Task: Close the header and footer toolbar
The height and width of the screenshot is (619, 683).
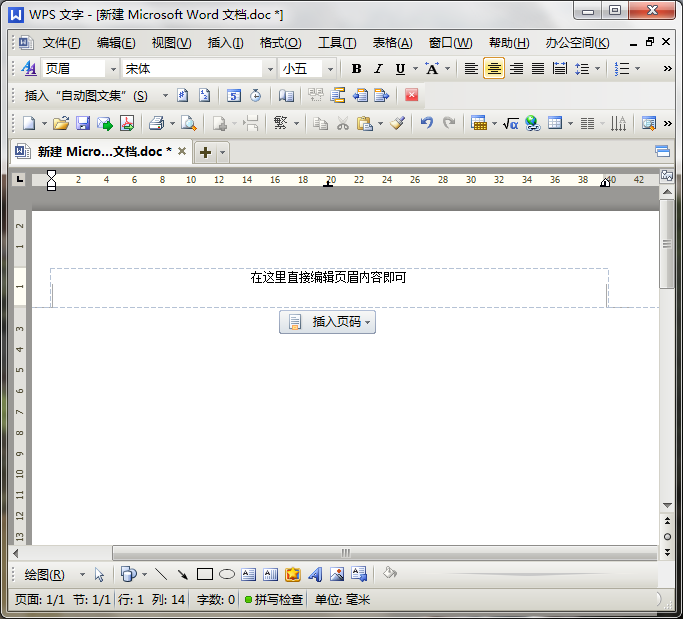Action: 411,96
